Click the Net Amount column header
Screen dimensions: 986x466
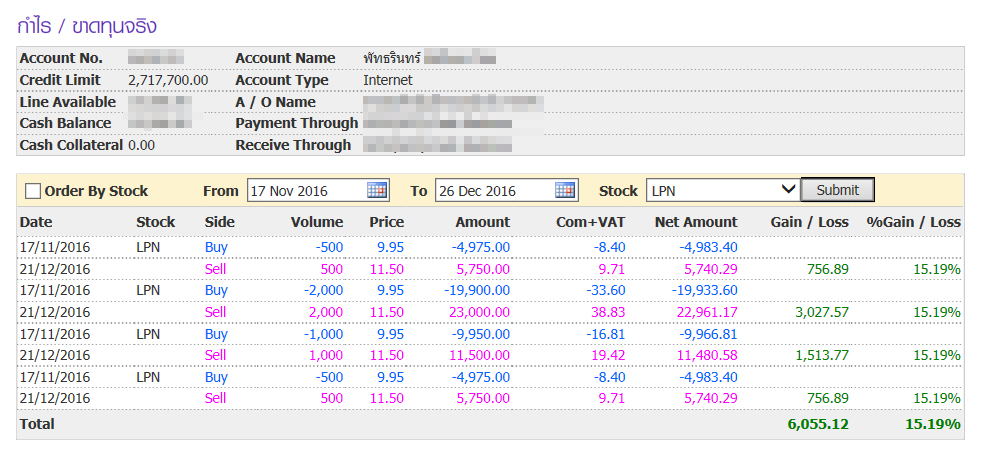696,222
